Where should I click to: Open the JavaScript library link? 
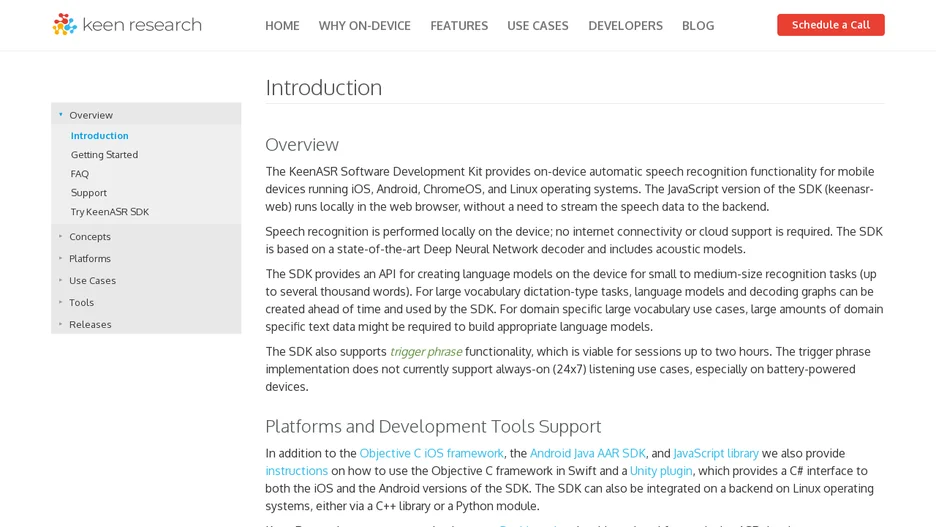pos(716,453)
